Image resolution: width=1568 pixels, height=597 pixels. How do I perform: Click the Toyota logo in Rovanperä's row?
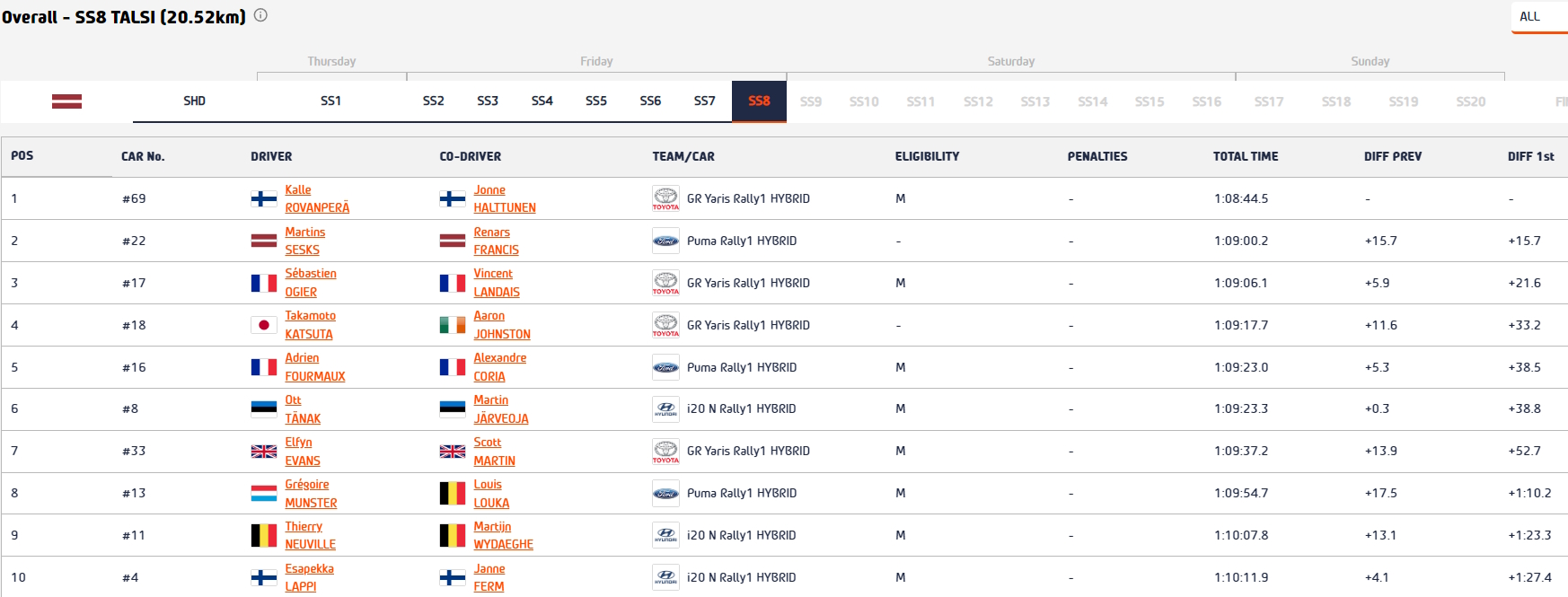(x=665, y=198)
